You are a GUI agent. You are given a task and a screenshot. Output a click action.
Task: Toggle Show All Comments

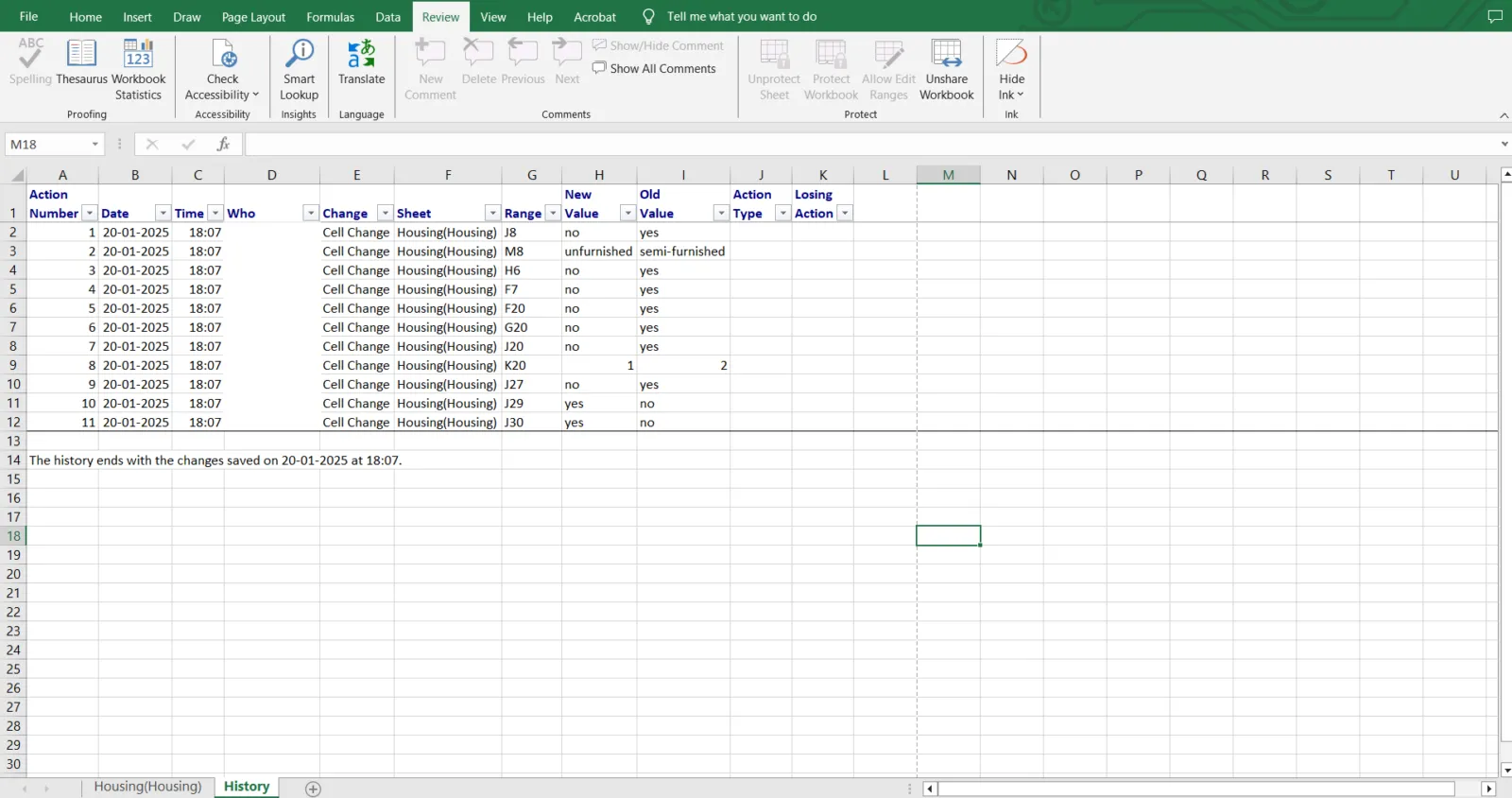tap(654, 68)
